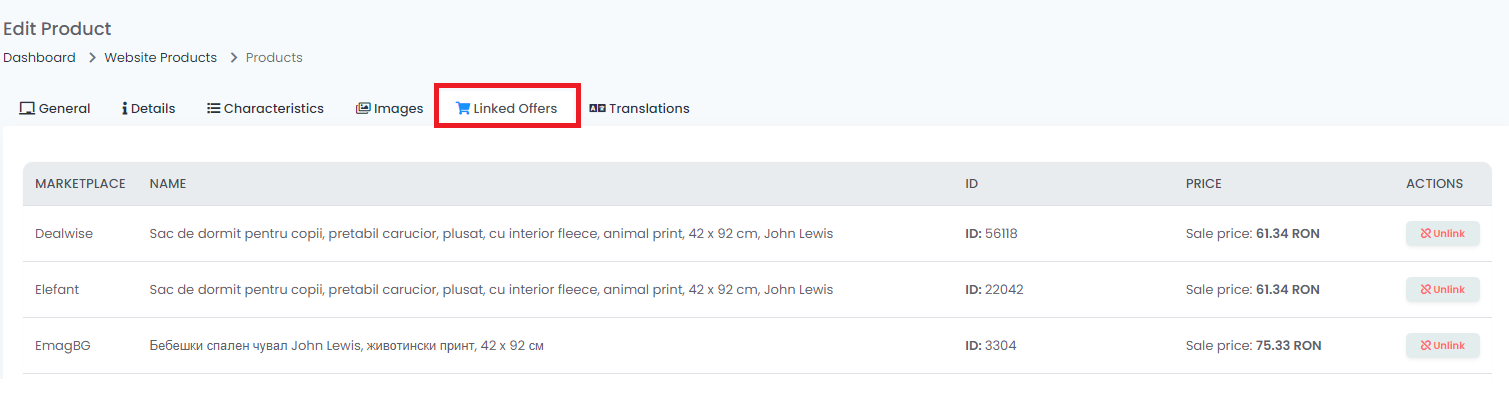Click the unlink icon in EmagBG row
The height and width of the screenshot is (394, 1509).
click(1426, 345)
